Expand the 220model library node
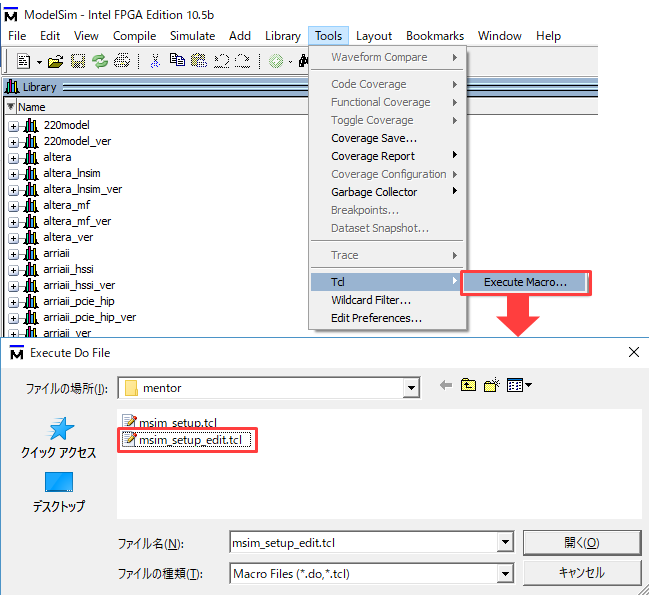649x595 pixels. point(13,126)
